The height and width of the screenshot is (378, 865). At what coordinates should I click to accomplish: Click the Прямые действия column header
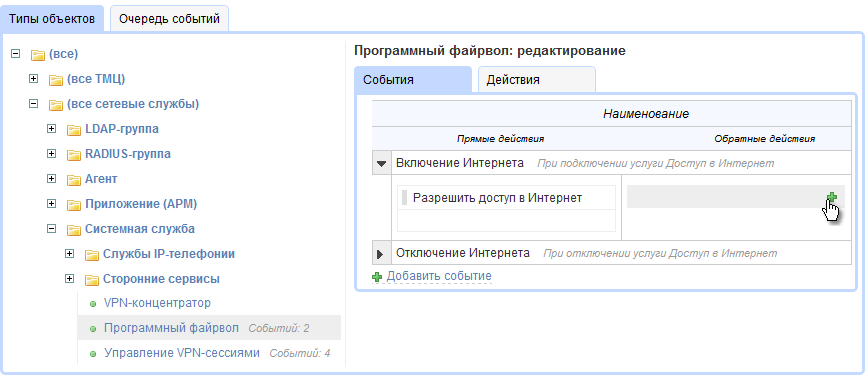point(500,139)
